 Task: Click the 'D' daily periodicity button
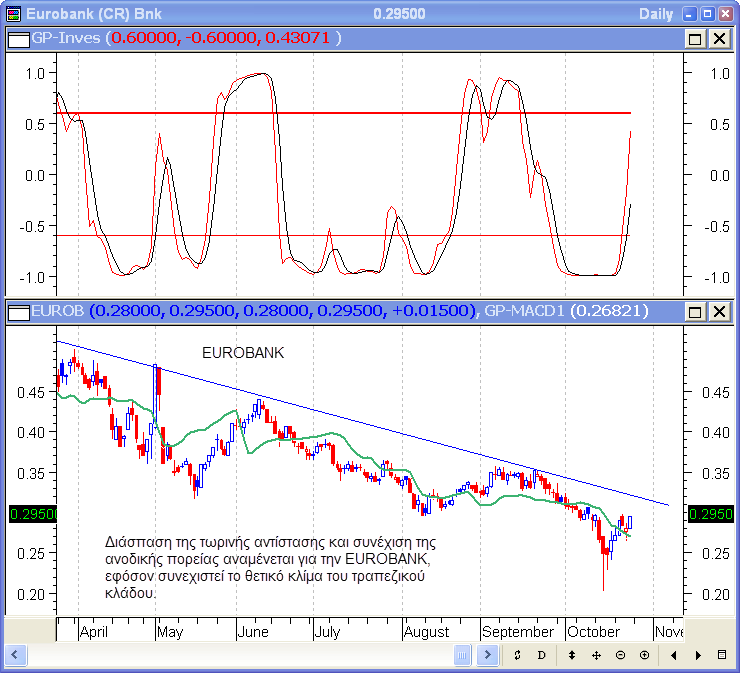click(x=541, y=655)
